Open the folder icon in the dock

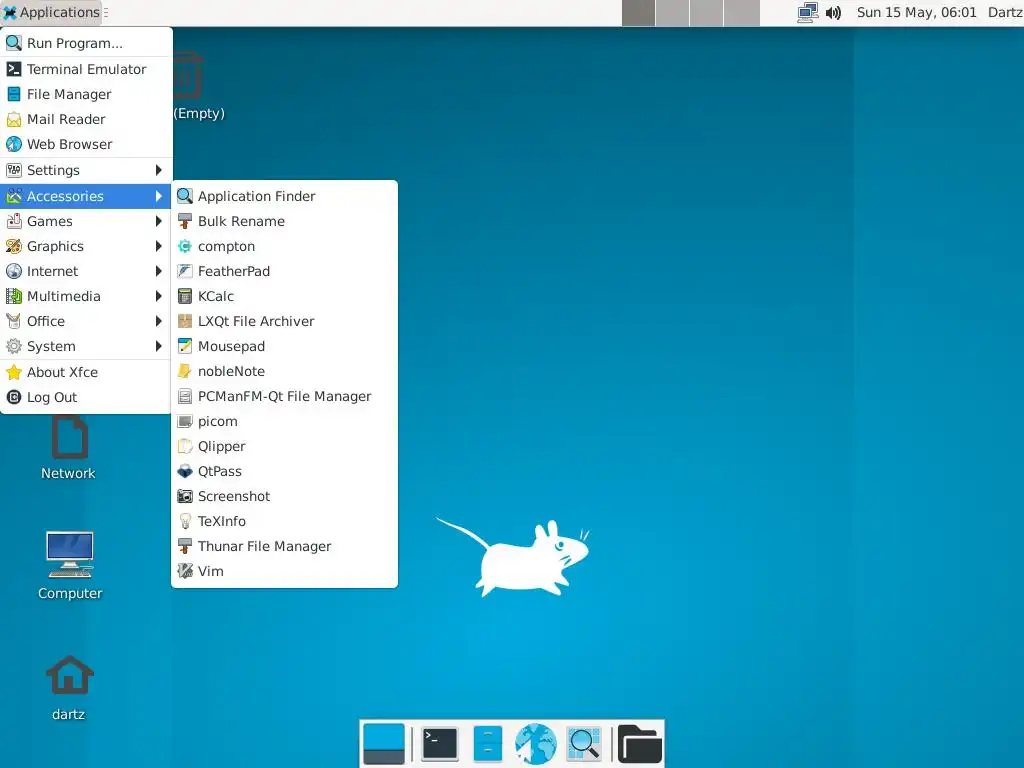640,744
